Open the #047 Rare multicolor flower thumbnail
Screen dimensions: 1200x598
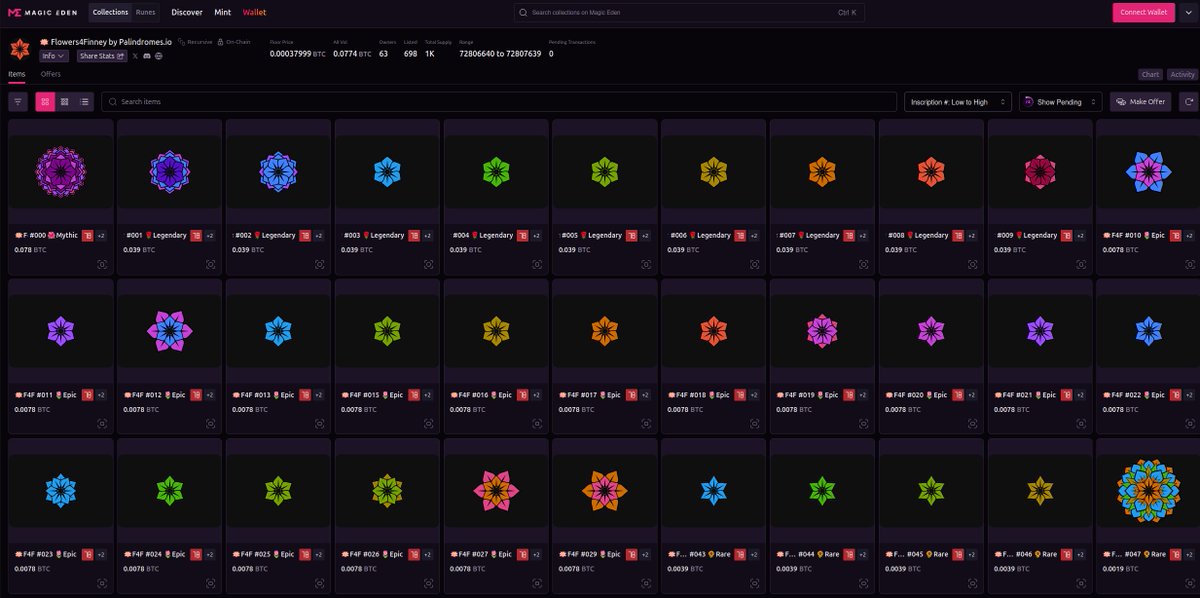pyautogui.click(x=1151, y=490)
